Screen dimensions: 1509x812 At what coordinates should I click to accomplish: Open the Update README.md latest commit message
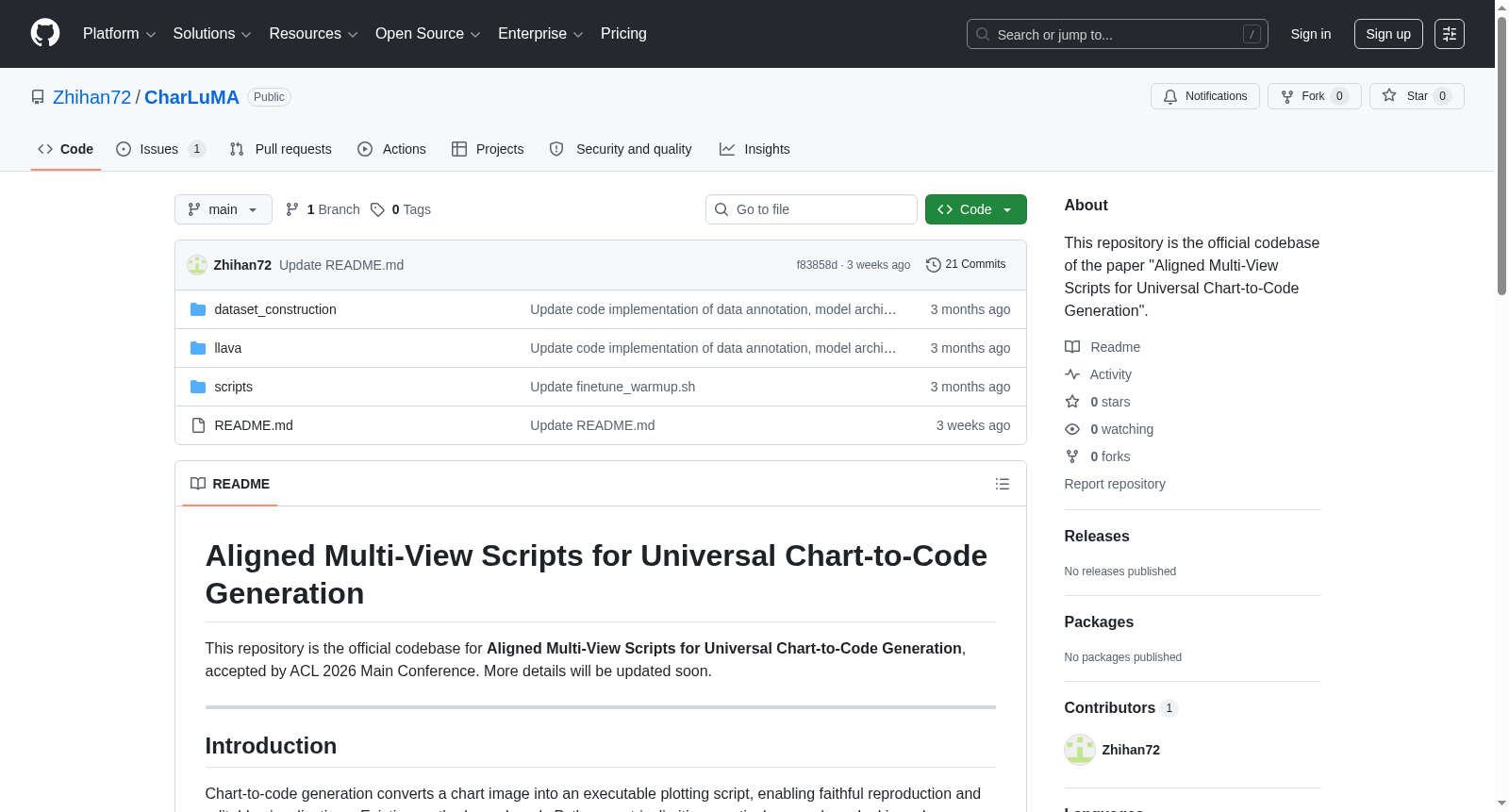pyautogui.click(x=341, y=265)
